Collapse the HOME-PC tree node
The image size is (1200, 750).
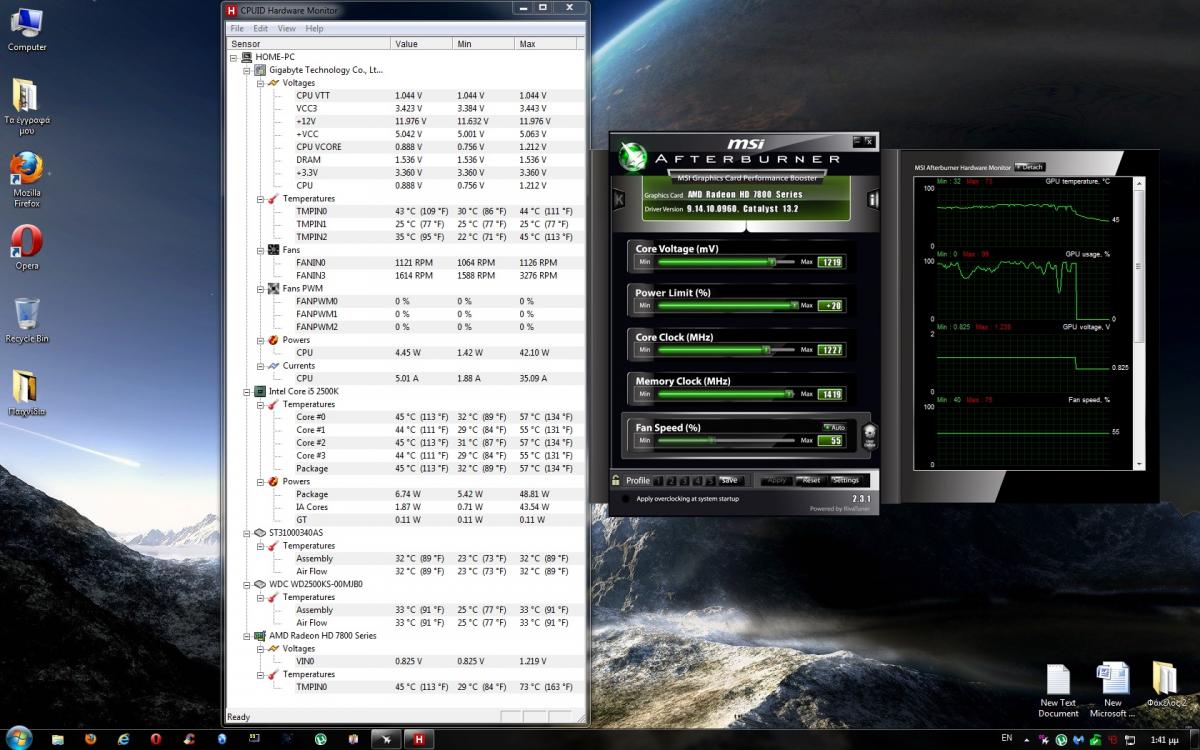pos(234,57)
